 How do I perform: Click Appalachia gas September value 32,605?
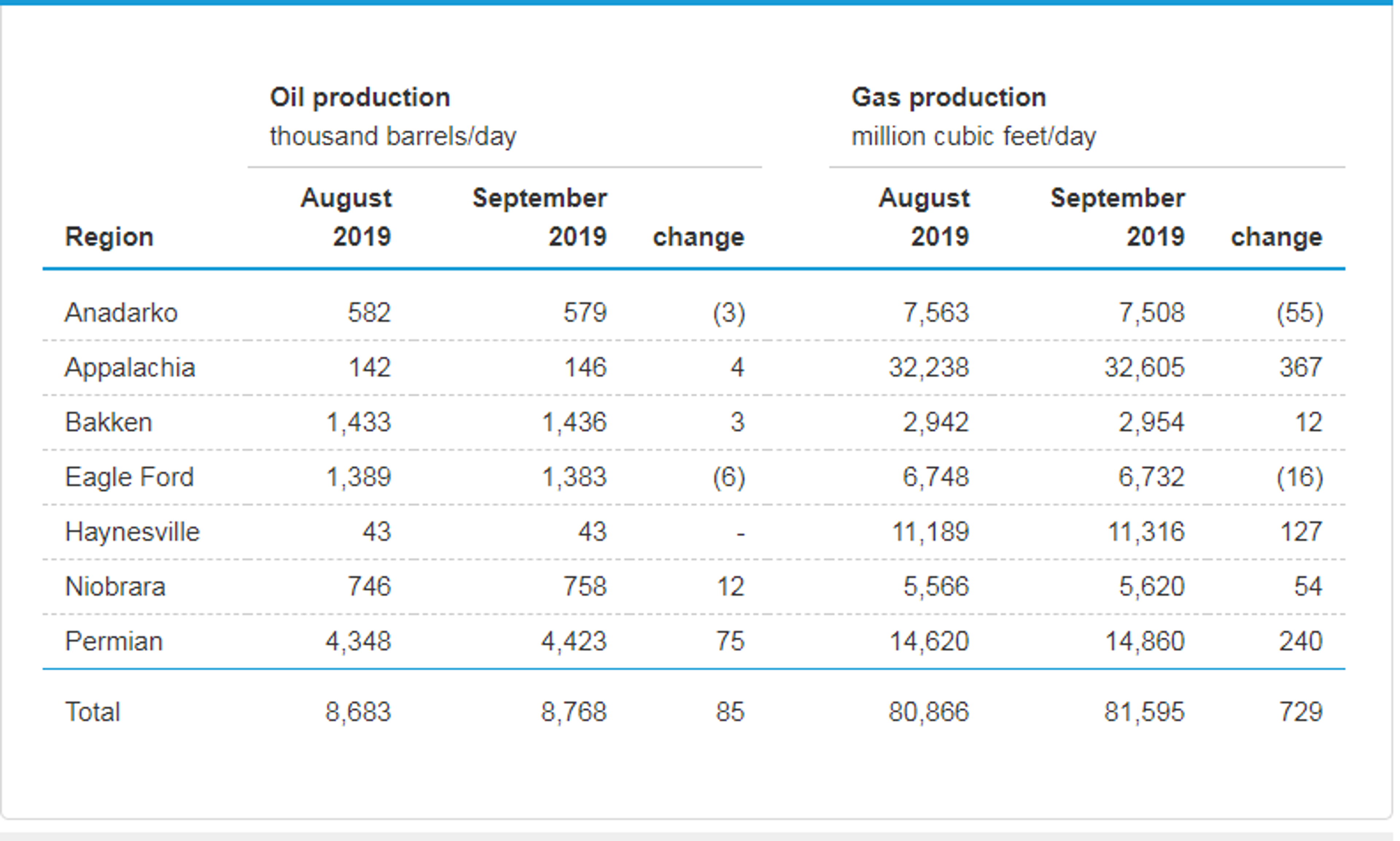point(1144,368)
